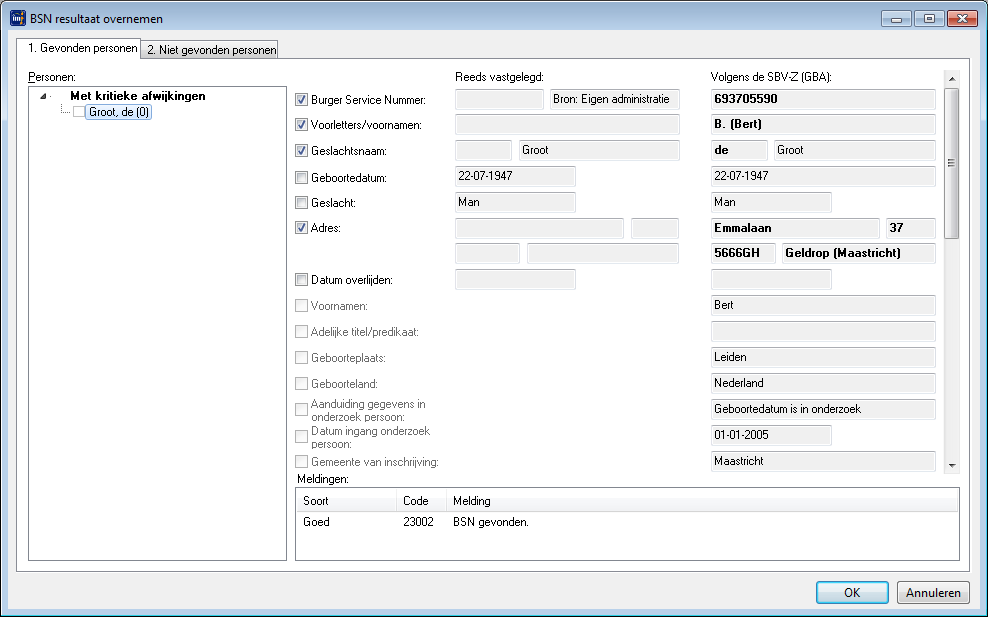Click the disabled 'Voornamen' checkbox
This screenshot has height=617, width=988.
(301, 306)
